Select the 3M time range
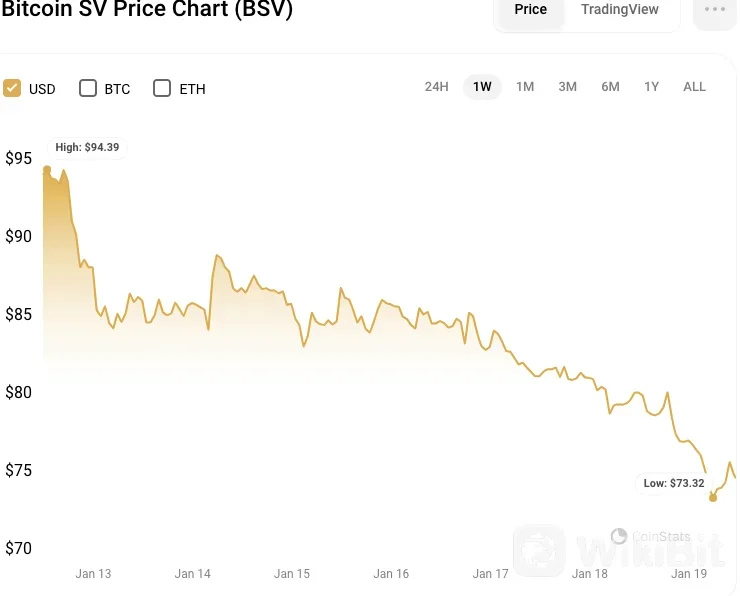740x596 pixels. coord(567,87)
